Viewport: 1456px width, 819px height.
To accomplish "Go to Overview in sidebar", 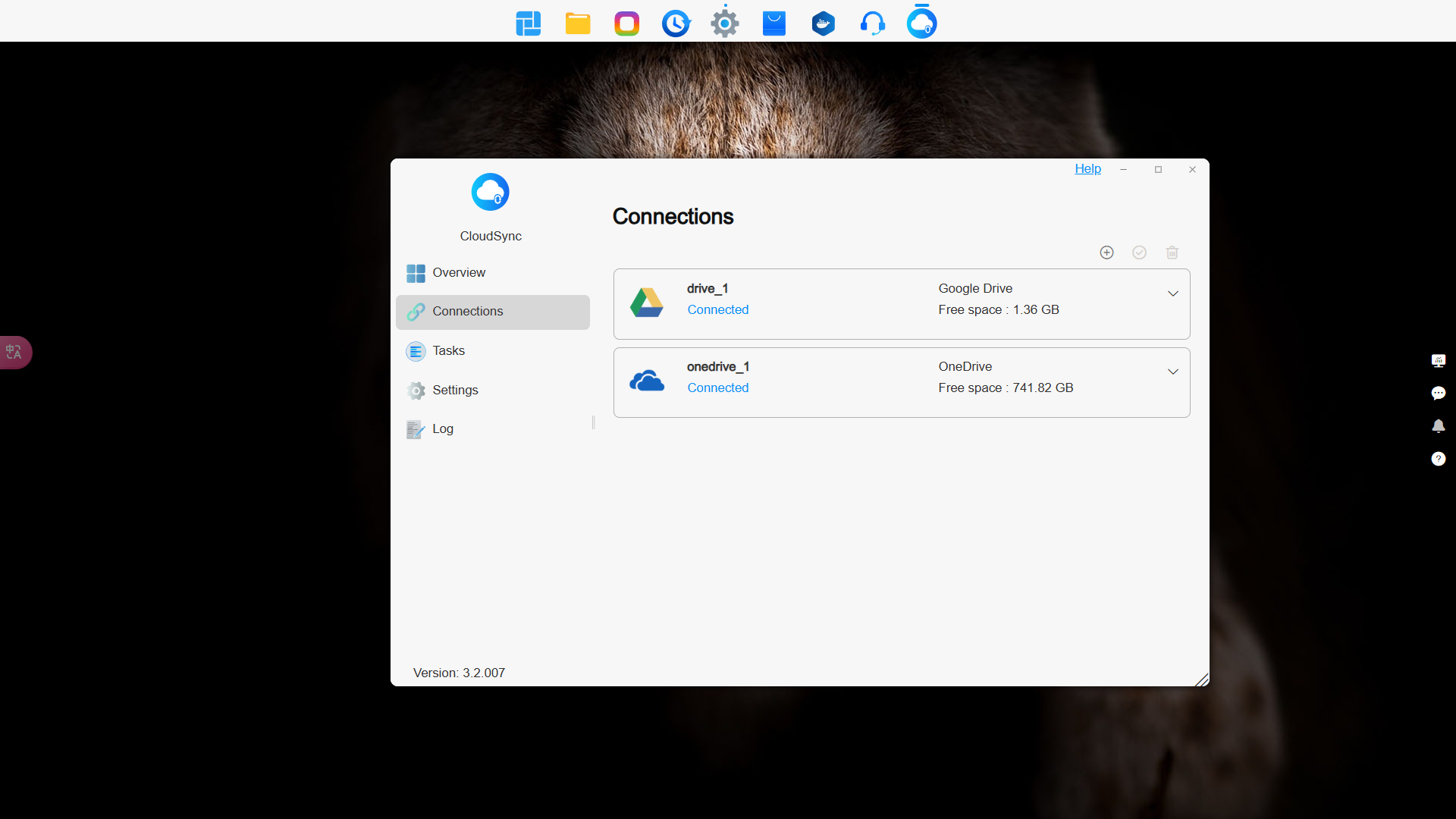I will 493,273.
